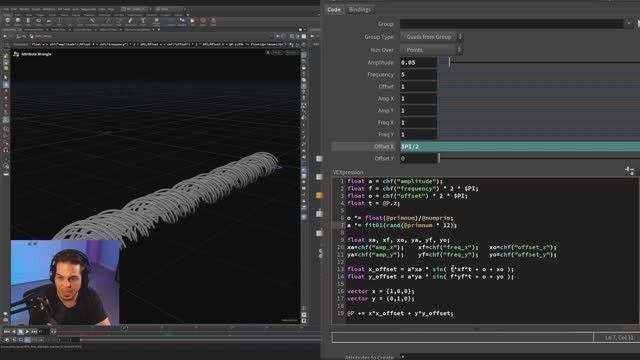Image resolution: width=640 pixels, height=360 pixels.
Task: Open the Attributes to Create dropdown arrow
Action: [403, 357]
